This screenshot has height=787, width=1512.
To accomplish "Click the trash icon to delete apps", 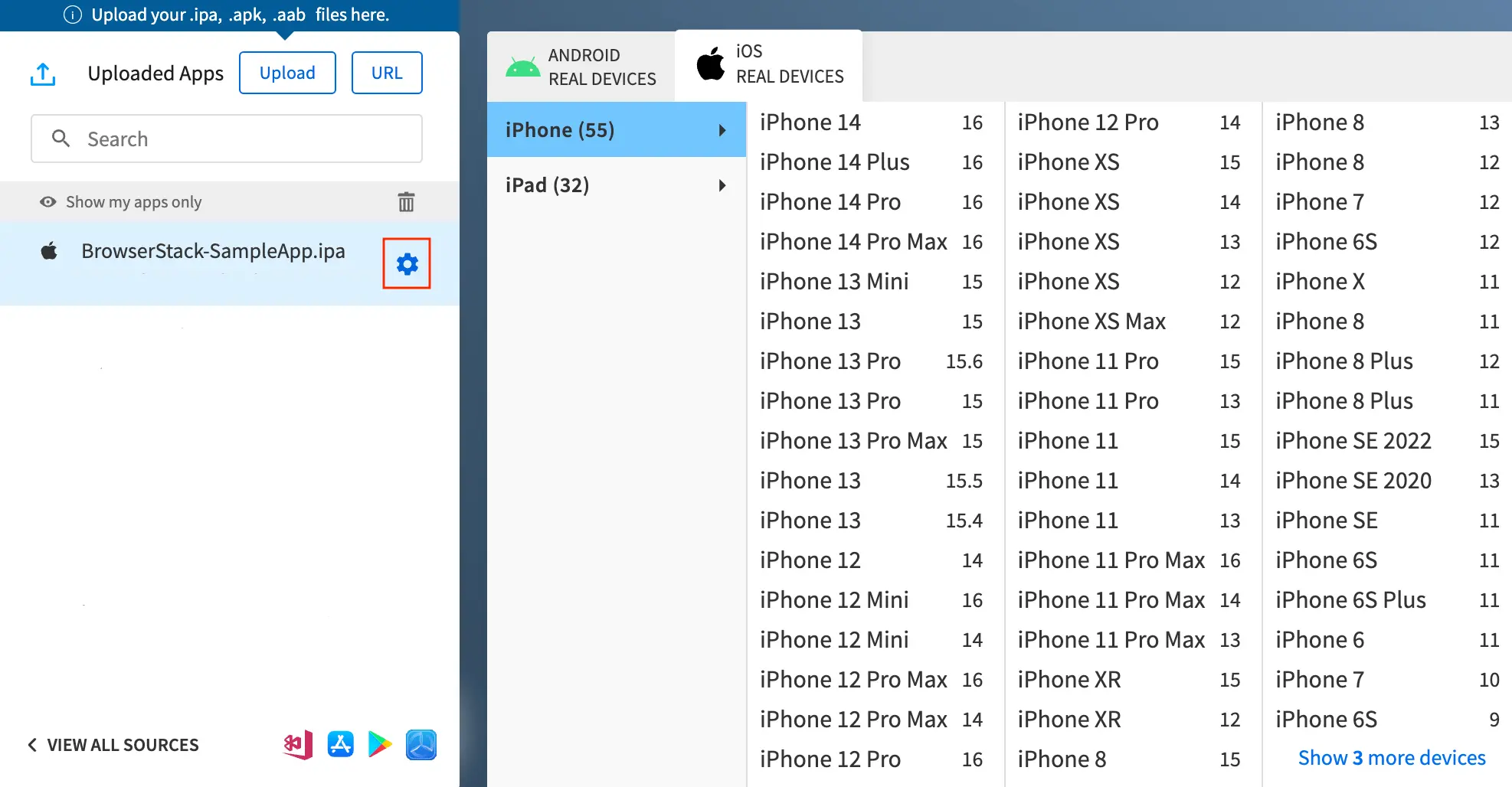I will 406,202.
